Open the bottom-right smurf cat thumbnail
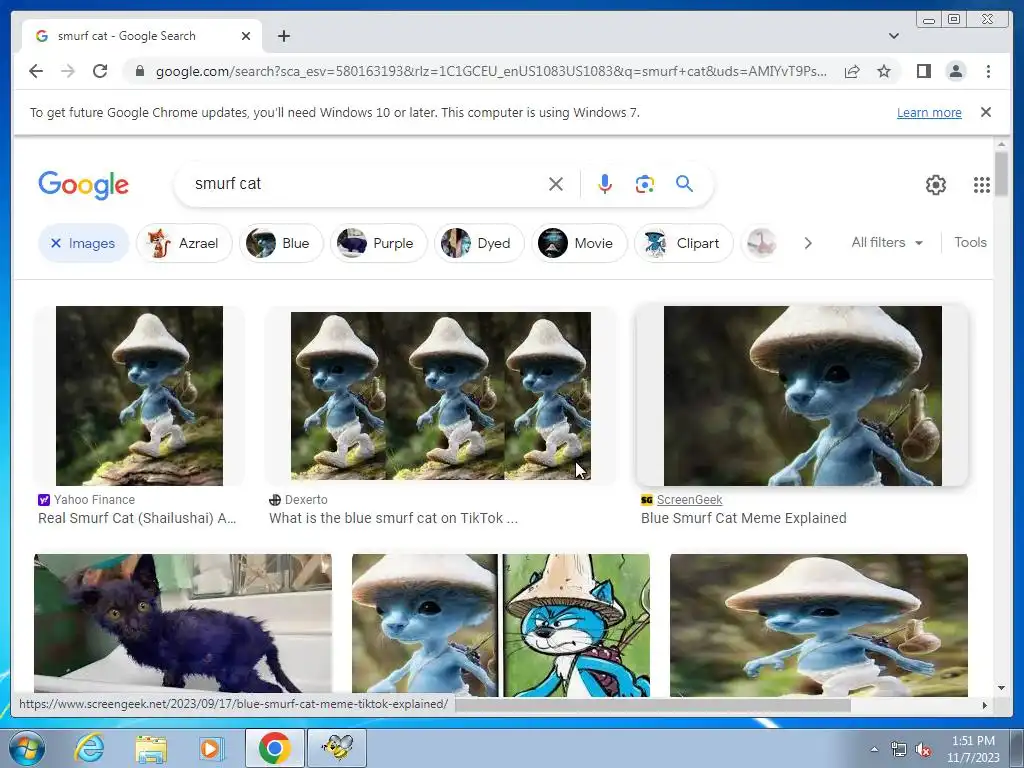 [819, 625]
